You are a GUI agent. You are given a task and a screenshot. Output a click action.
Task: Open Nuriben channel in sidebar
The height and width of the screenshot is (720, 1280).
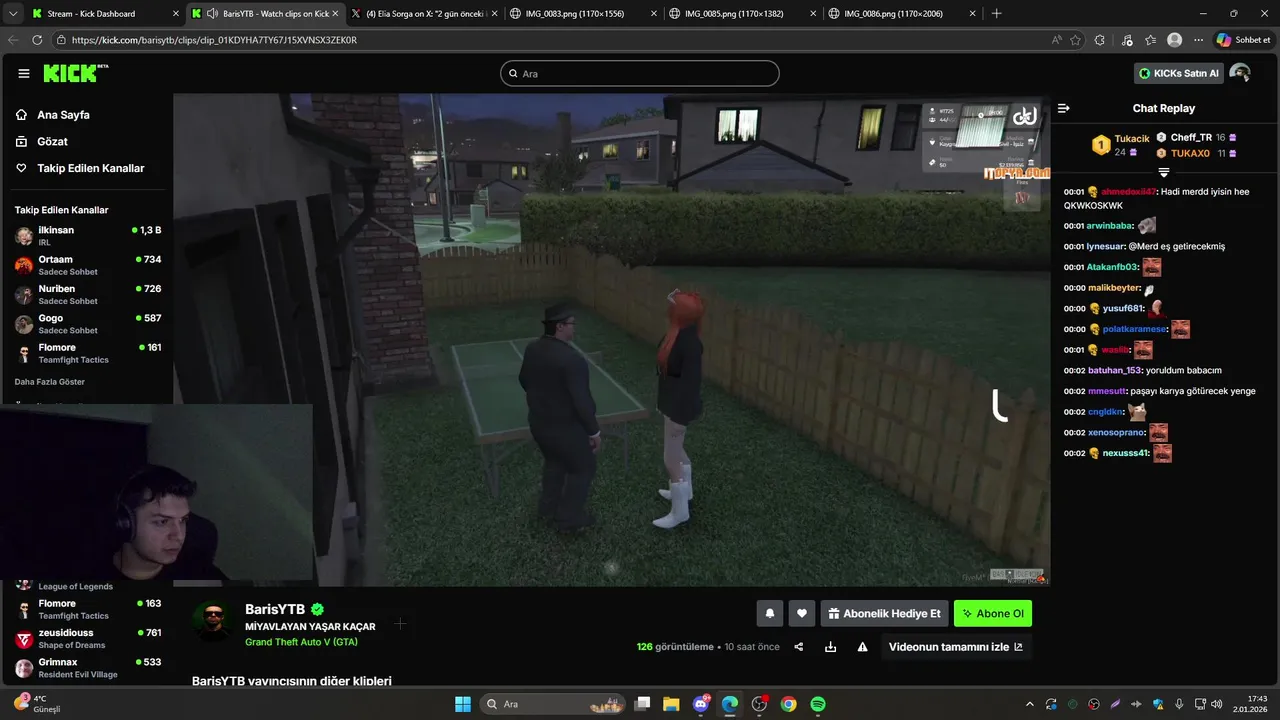[88, 294]
